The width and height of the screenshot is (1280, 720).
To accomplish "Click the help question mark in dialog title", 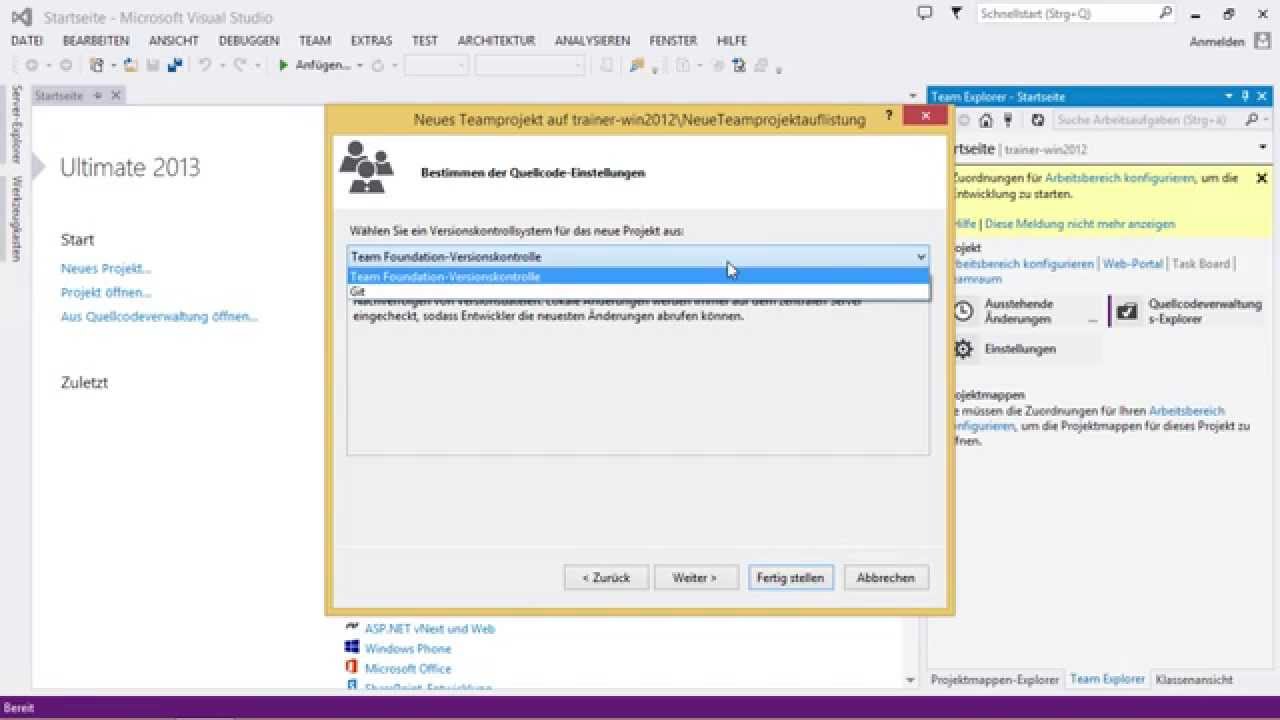I will pyautogui.click(x=888, y=117).
